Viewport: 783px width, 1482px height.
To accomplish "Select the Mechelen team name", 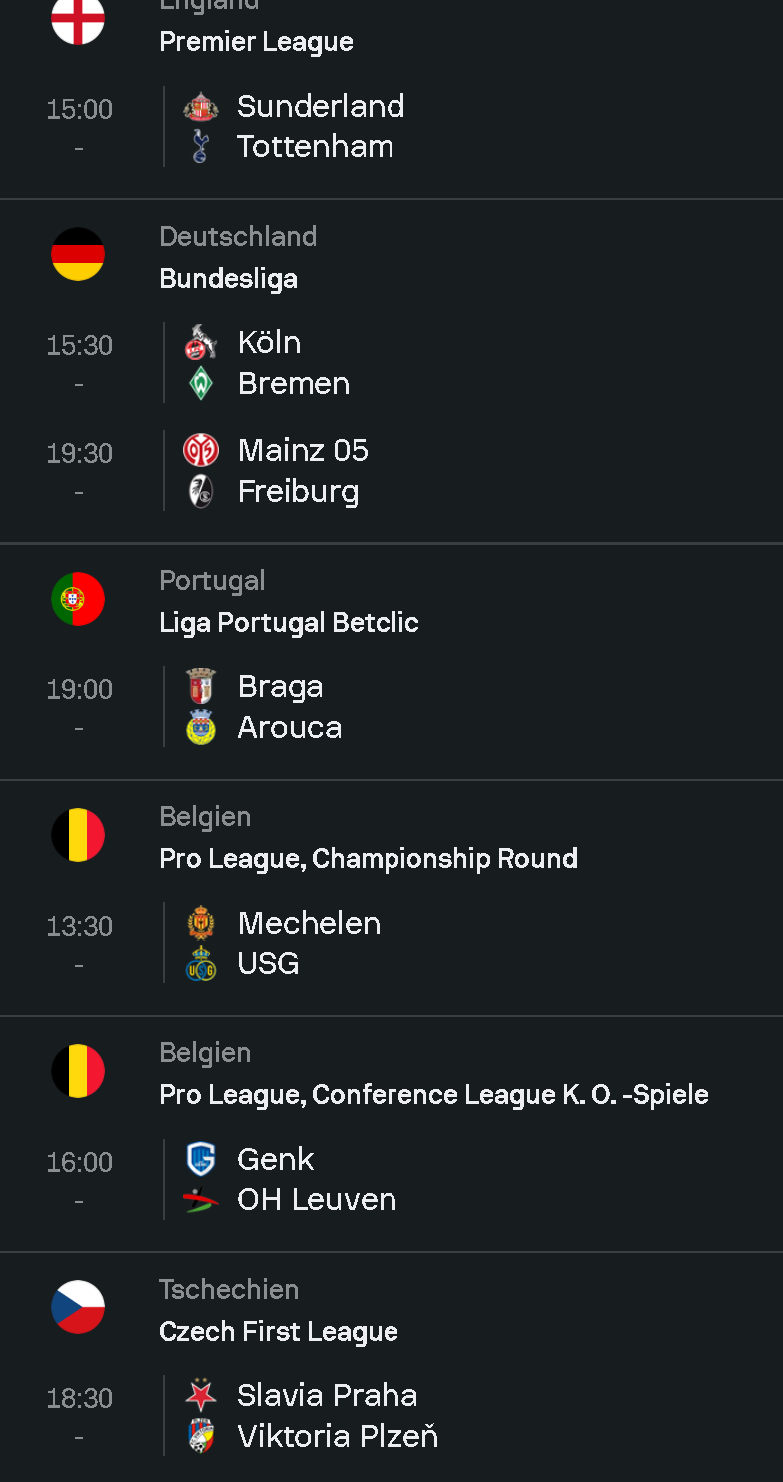I will click(309, 923).
